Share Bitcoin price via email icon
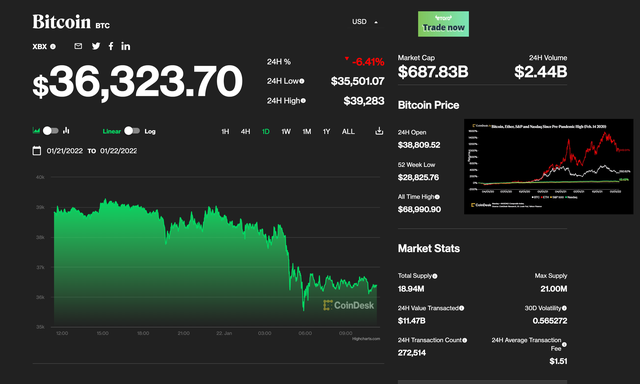This screenshot has height=384, width=640. click(78, 46)
